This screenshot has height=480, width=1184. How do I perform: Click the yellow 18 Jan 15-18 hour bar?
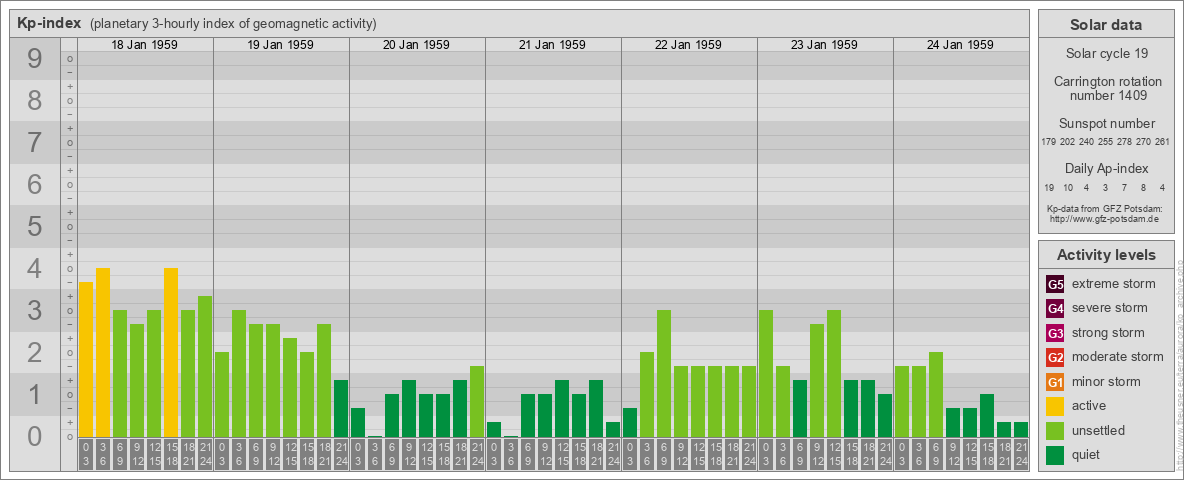[x=171, y=352]
